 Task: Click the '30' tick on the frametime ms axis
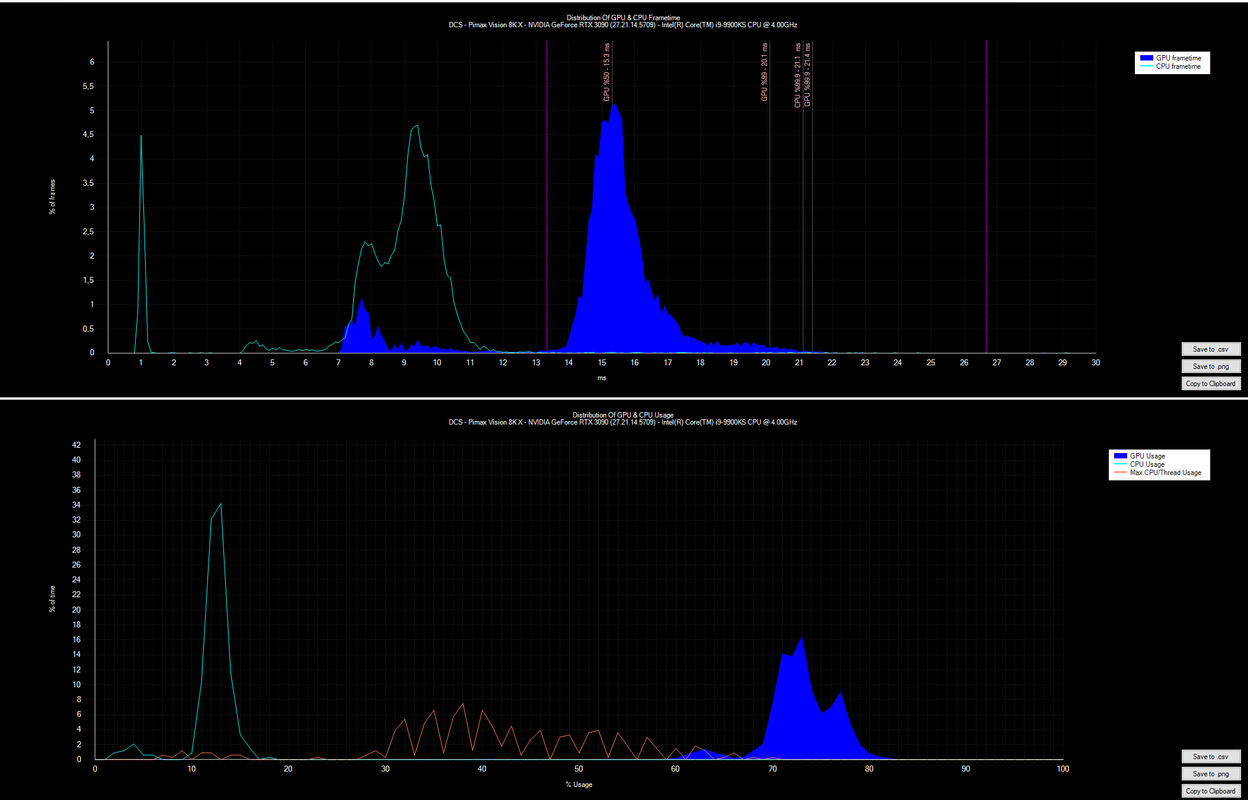(1095, 362)
